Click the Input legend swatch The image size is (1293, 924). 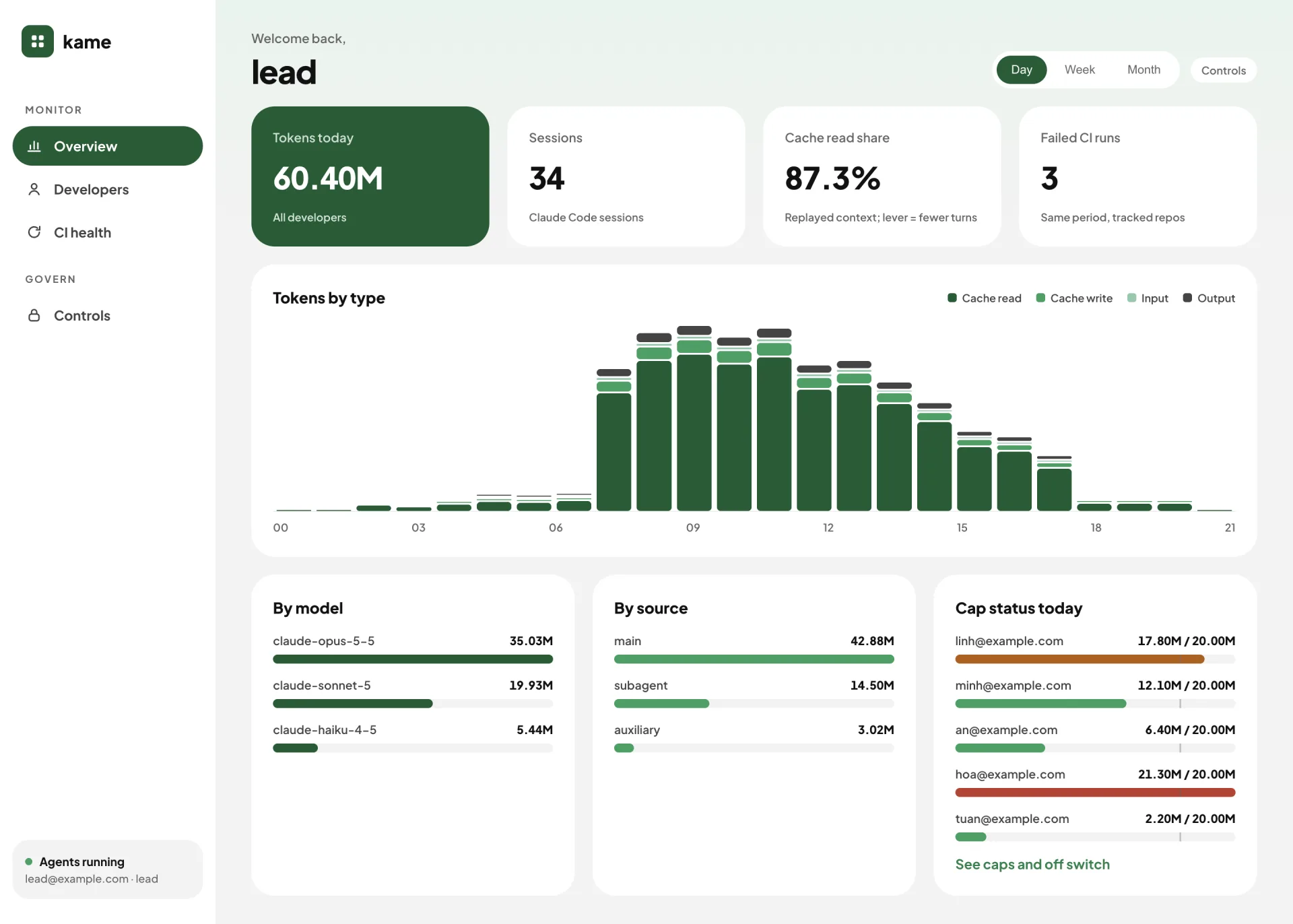click(x=1131, y=298)
